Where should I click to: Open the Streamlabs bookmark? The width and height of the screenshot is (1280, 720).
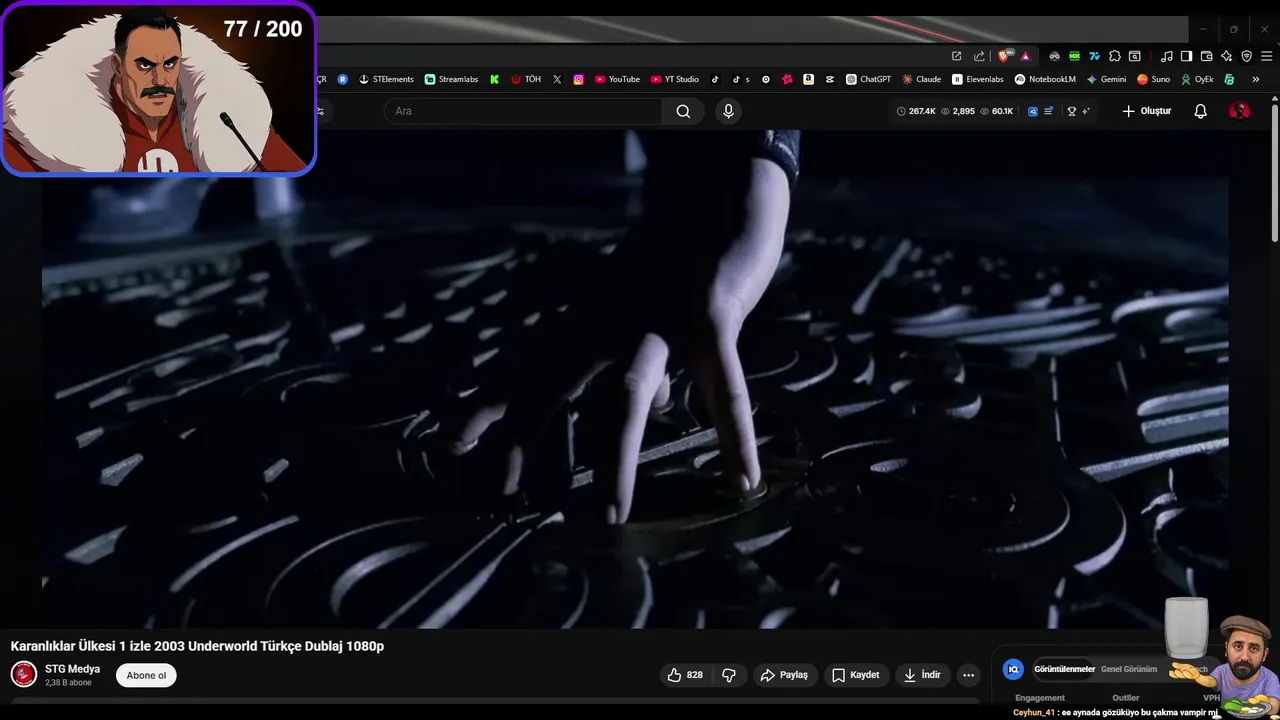451,79
